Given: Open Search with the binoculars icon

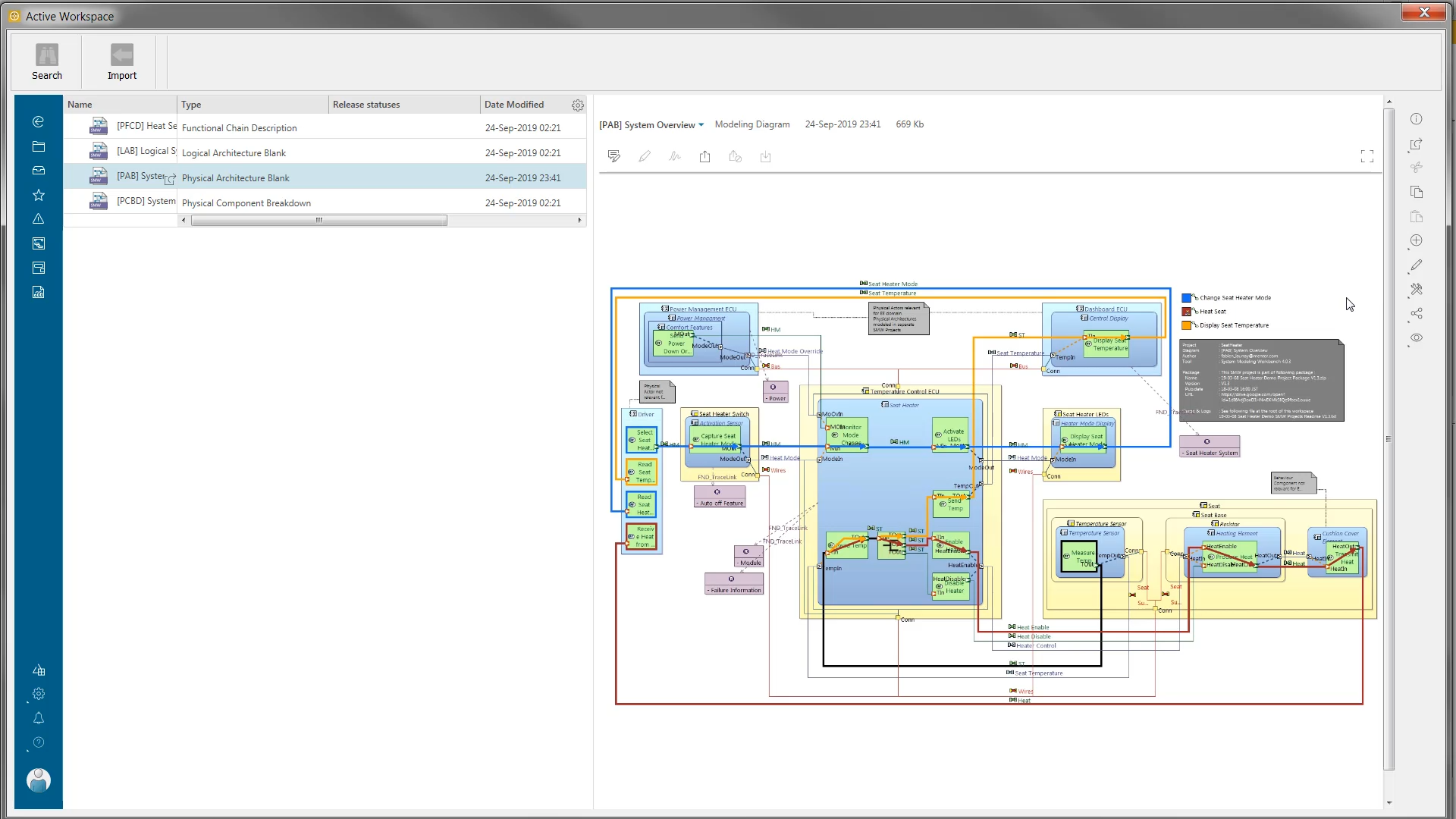Looking at the screenshot, I should [47, 61].
